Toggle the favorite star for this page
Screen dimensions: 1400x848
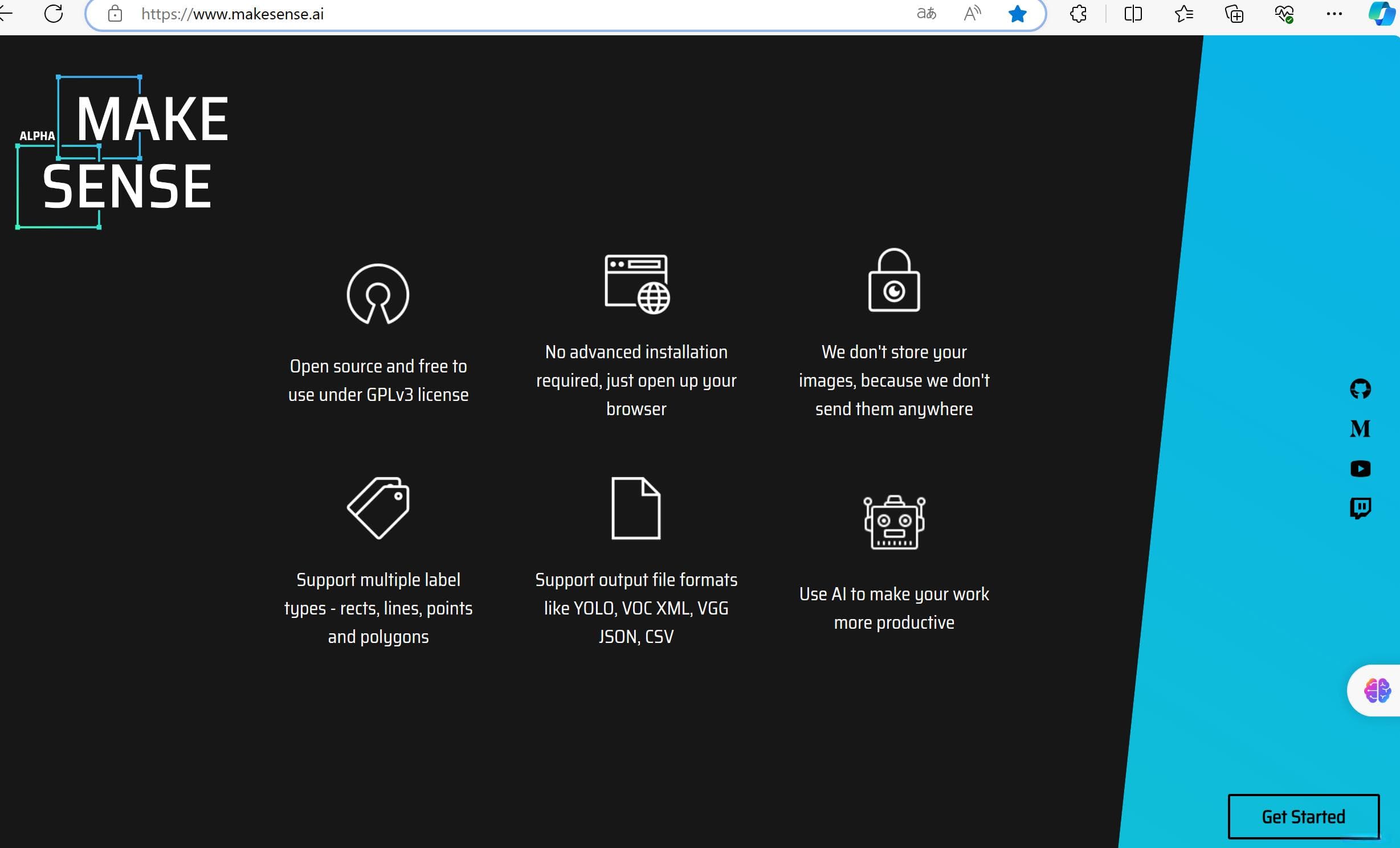tap(1017, 13)
